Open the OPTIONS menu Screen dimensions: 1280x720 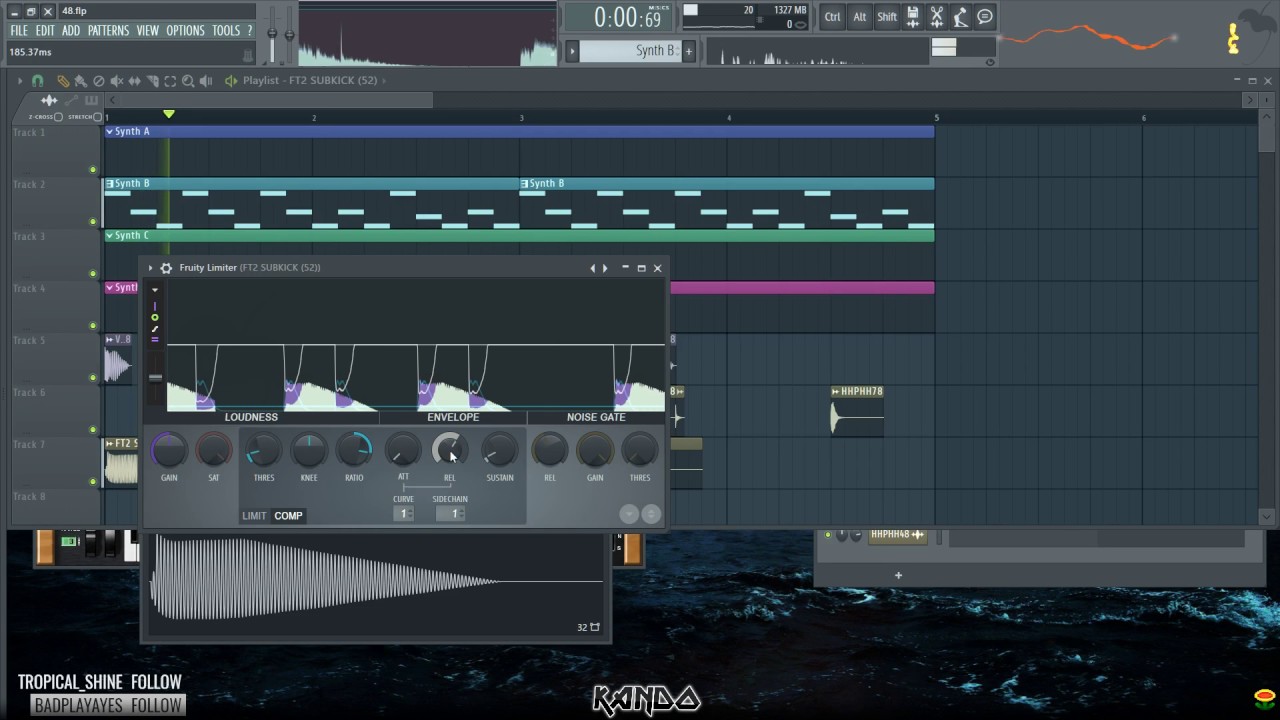[x=185, y=31]
